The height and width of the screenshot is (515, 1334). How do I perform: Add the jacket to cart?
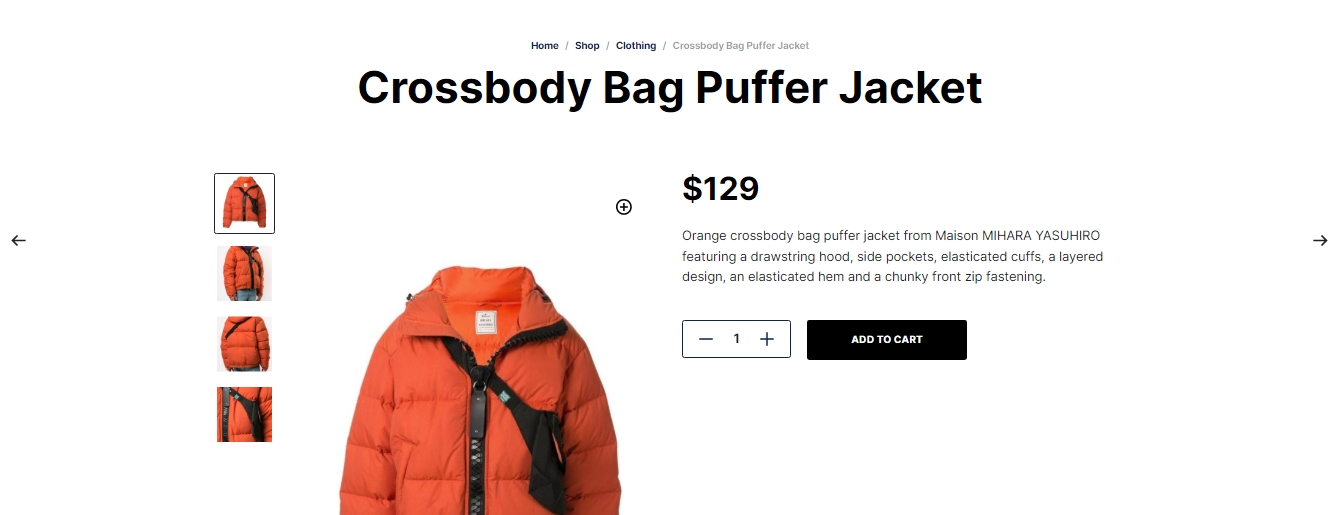[x=887, y=340]
